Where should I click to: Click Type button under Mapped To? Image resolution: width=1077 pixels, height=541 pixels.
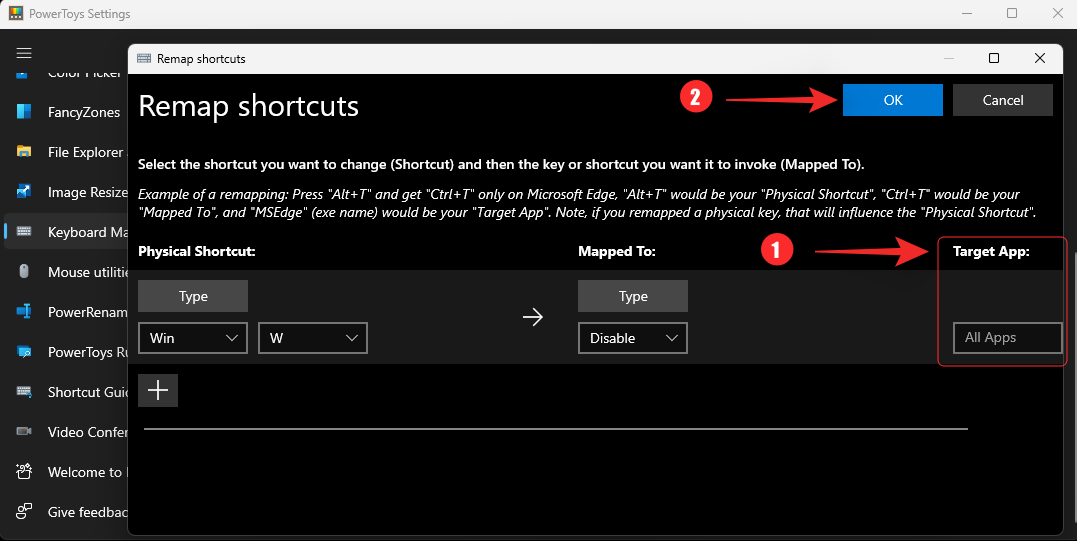click(x=633, y=296)
